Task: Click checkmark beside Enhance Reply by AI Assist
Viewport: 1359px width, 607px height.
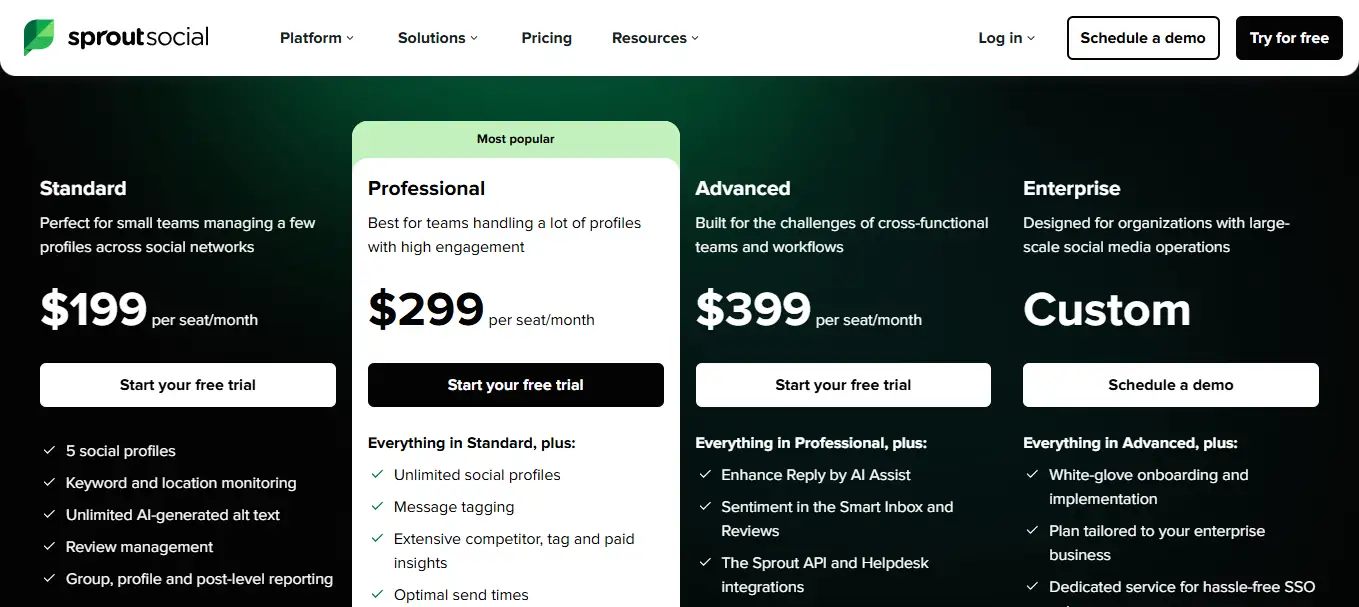Action: coord(704,475)
